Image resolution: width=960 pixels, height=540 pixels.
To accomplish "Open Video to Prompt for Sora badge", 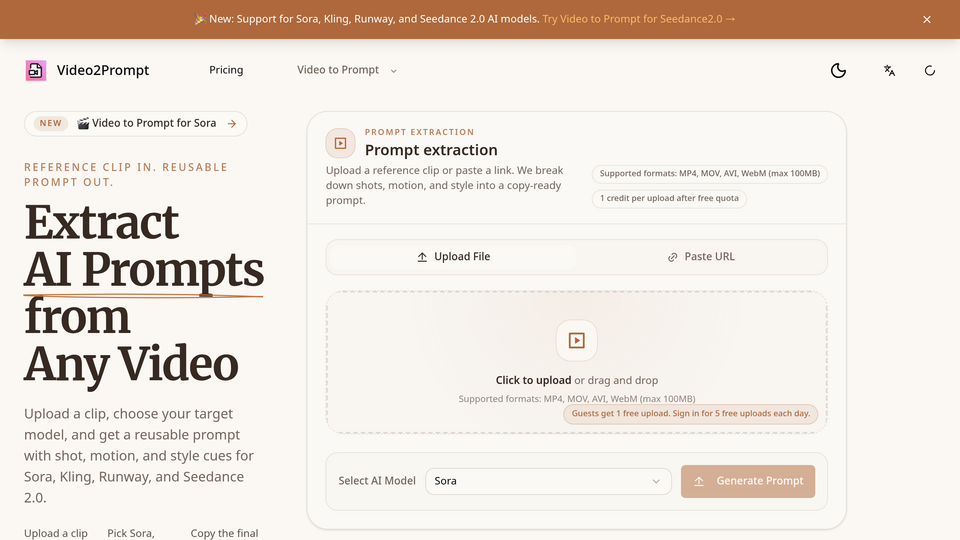I will coord(136,124).
